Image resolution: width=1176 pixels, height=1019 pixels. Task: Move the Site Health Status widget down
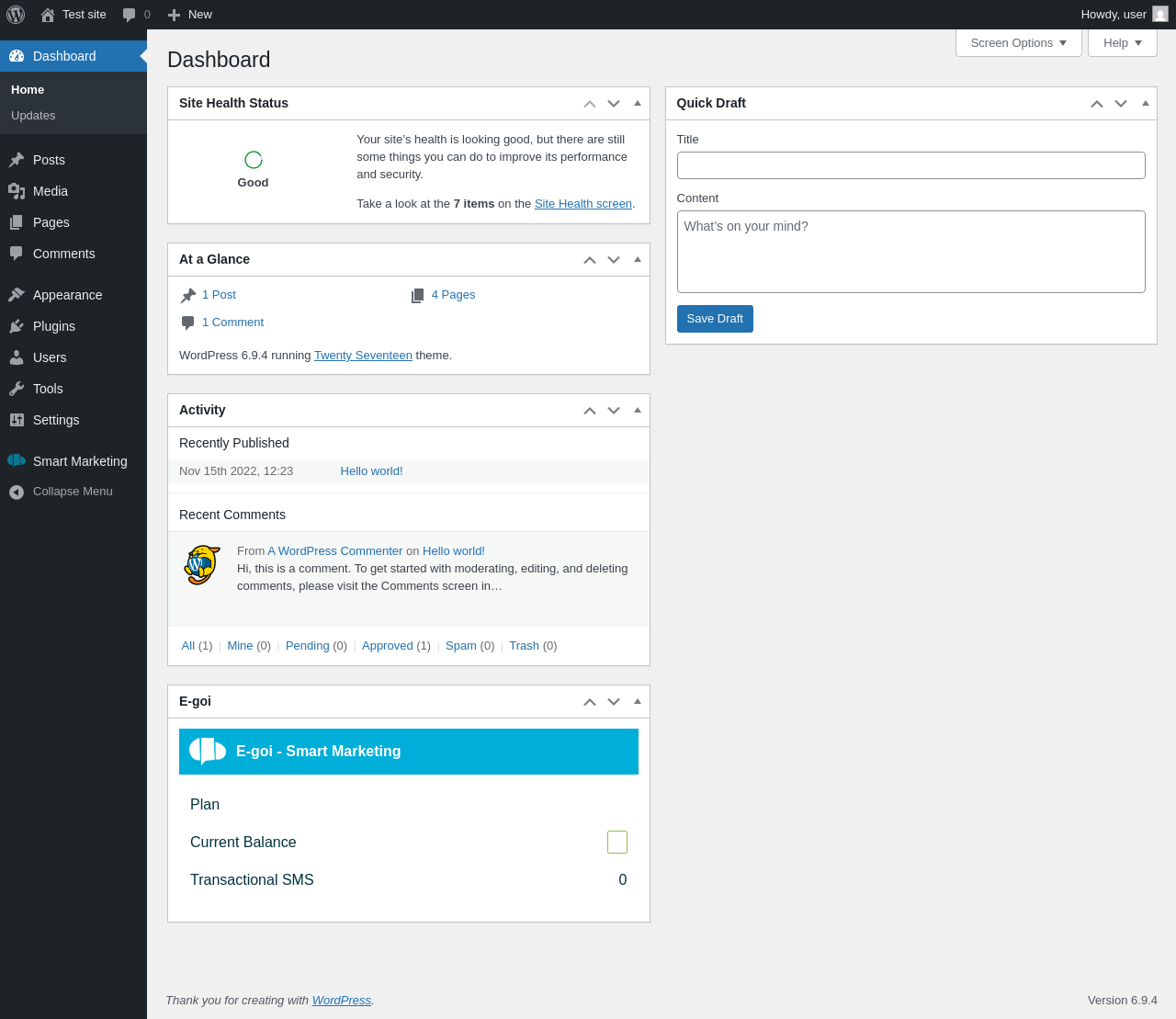[x=614, y=104]
